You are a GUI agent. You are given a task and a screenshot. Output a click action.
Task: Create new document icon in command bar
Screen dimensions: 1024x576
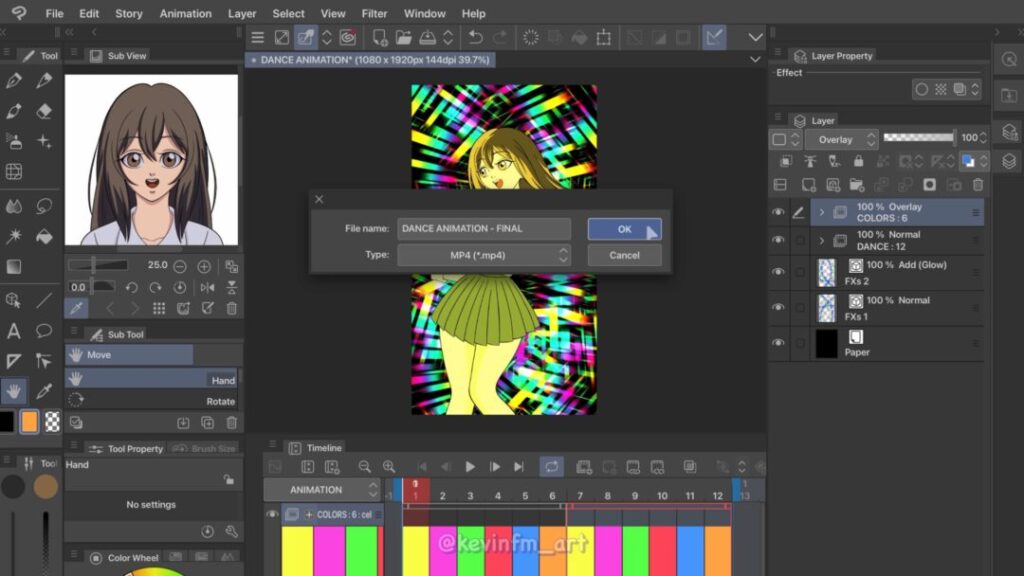point(379,37)
